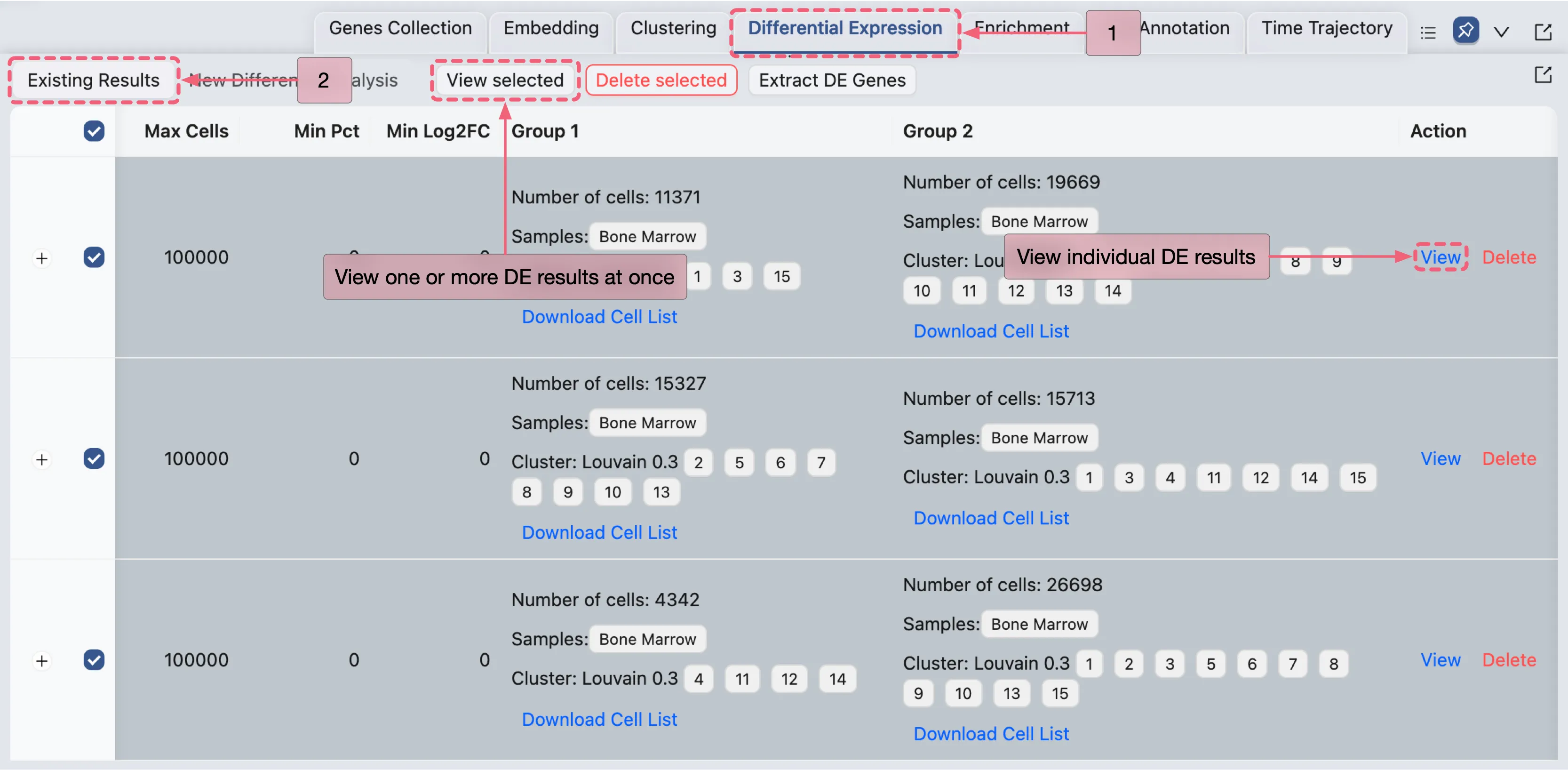The image size is (1568, 770).
Task: Expand the third DE result row
Action: click(x=41, y=660)
